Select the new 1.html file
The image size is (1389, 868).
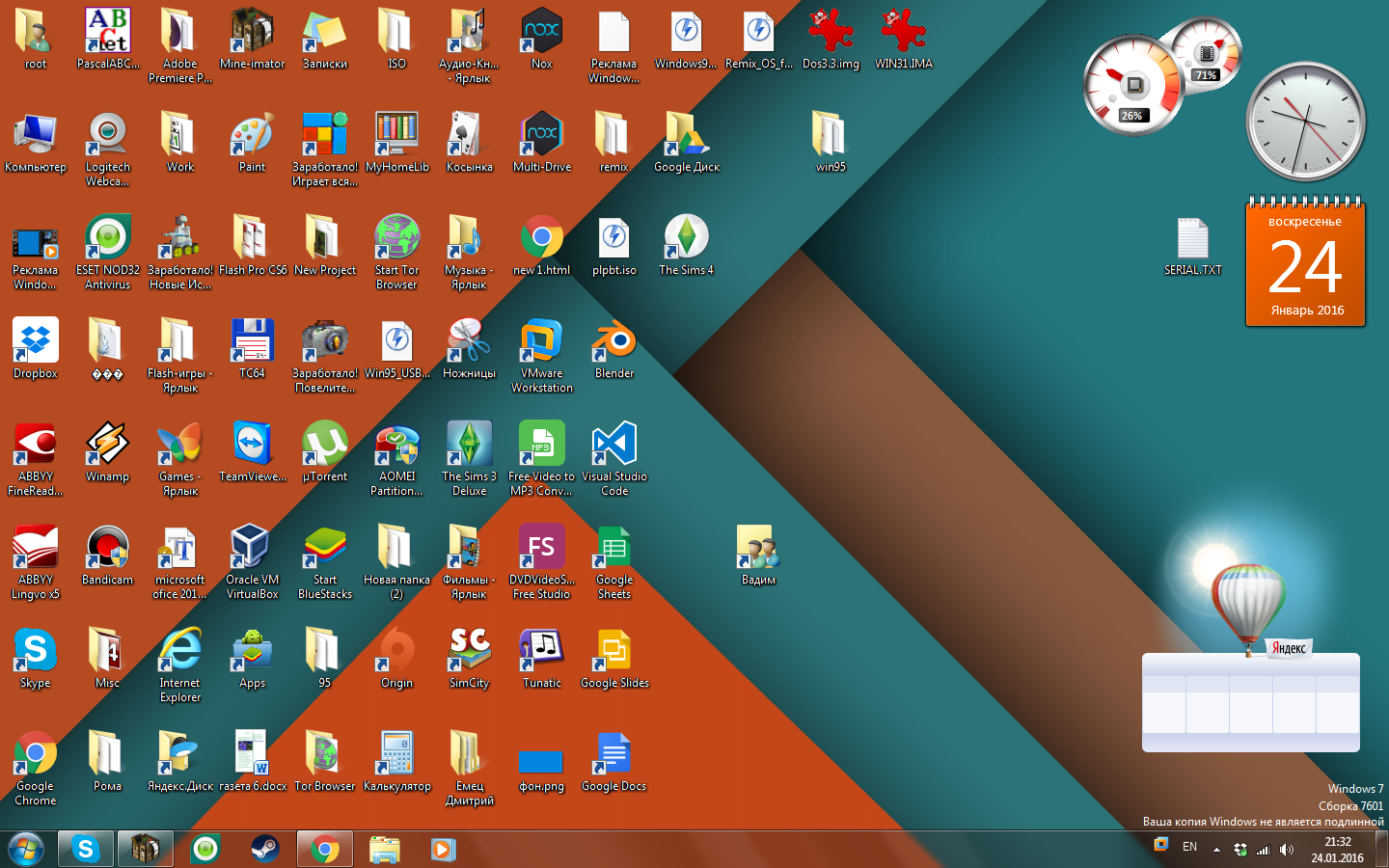542,245
